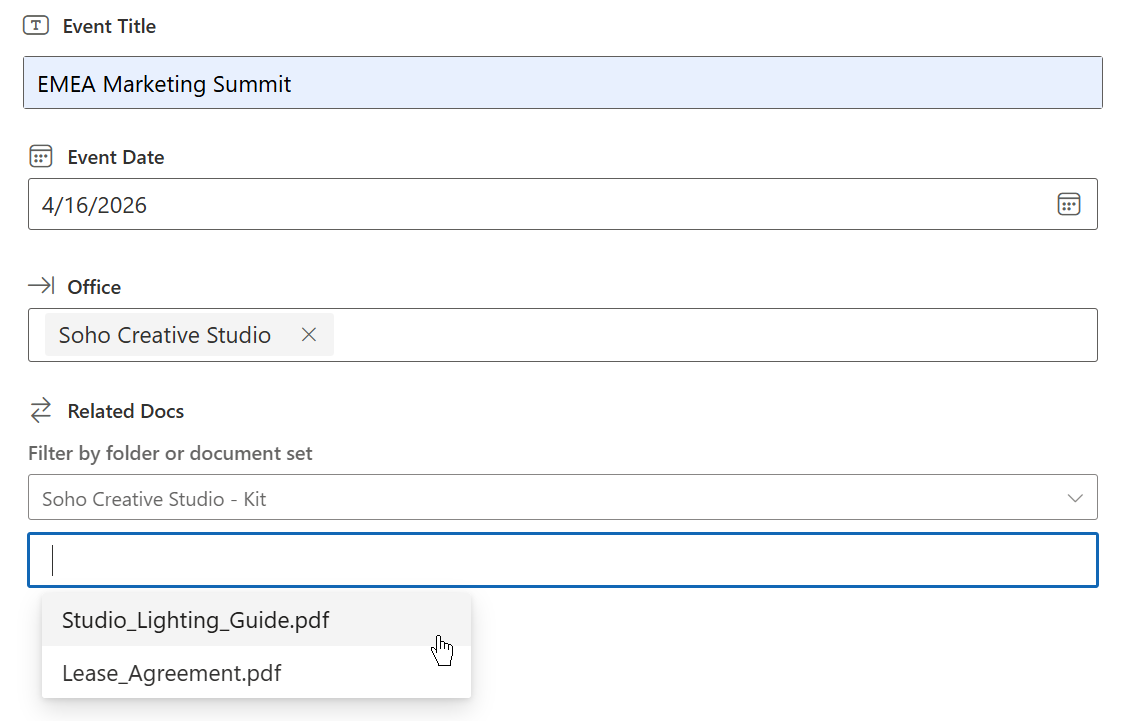Screen dimensions: 1127x721
Task: Click the 'Filter by folder or document set' text
Action: point(170,453)
